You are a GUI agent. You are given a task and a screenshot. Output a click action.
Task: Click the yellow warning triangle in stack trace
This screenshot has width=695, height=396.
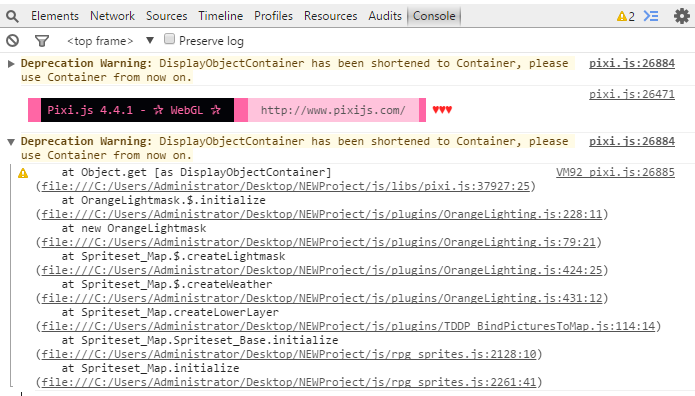(x=23, y=173)
